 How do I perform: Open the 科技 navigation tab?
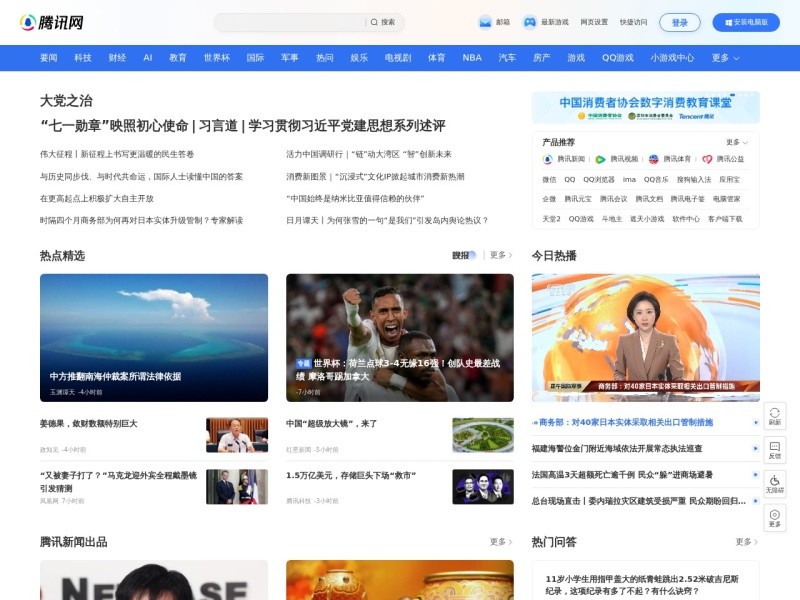tap(83, 58)
